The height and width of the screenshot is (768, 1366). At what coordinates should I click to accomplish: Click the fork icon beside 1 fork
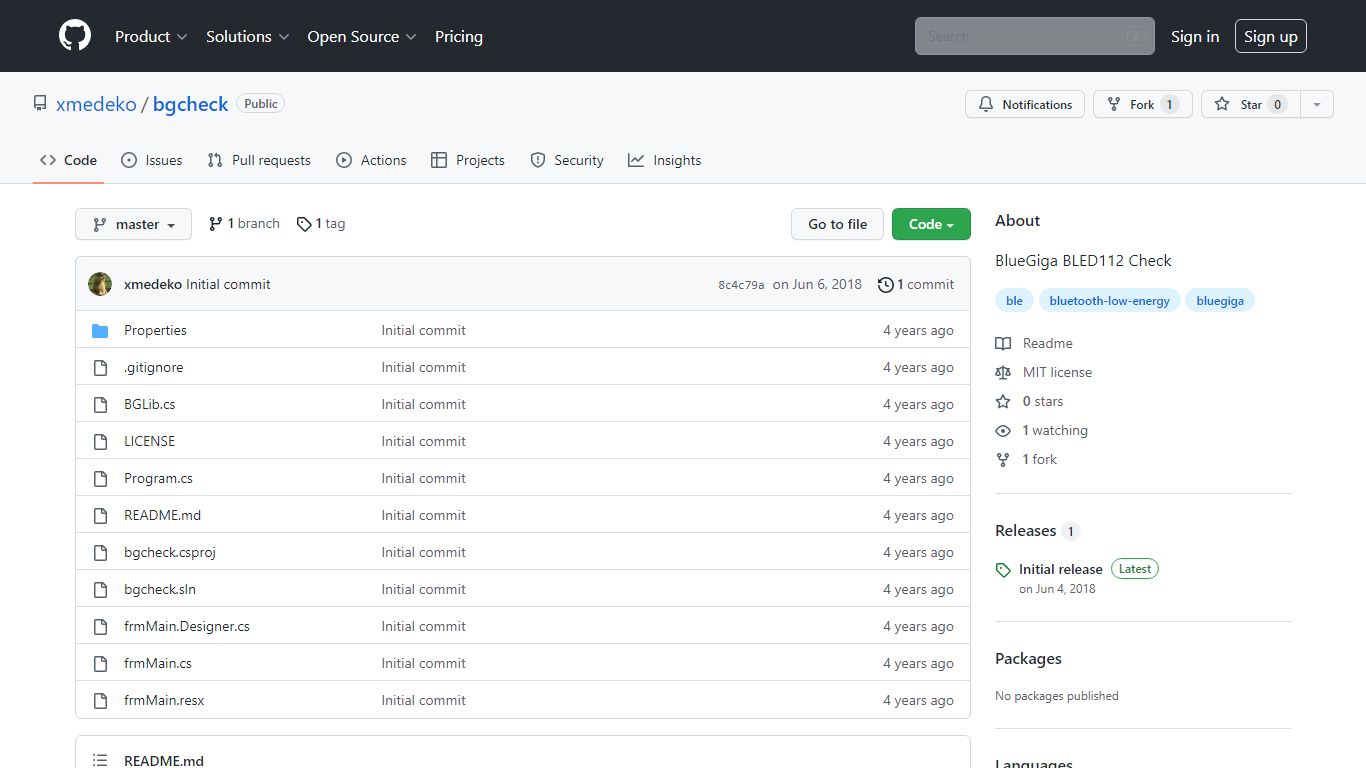pyautogui.click(x=1003, y=459)
